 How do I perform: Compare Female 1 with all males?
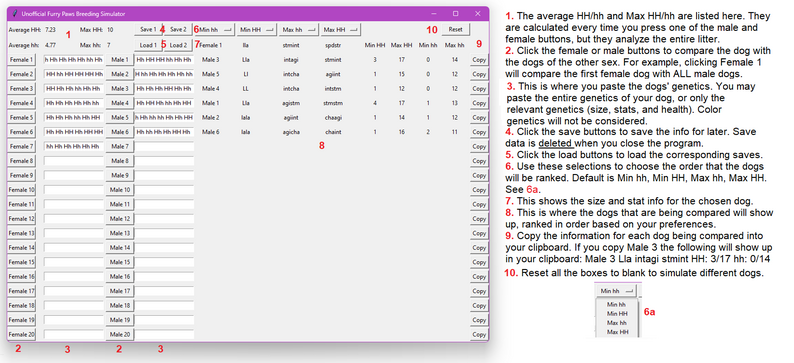coord(21,60)
